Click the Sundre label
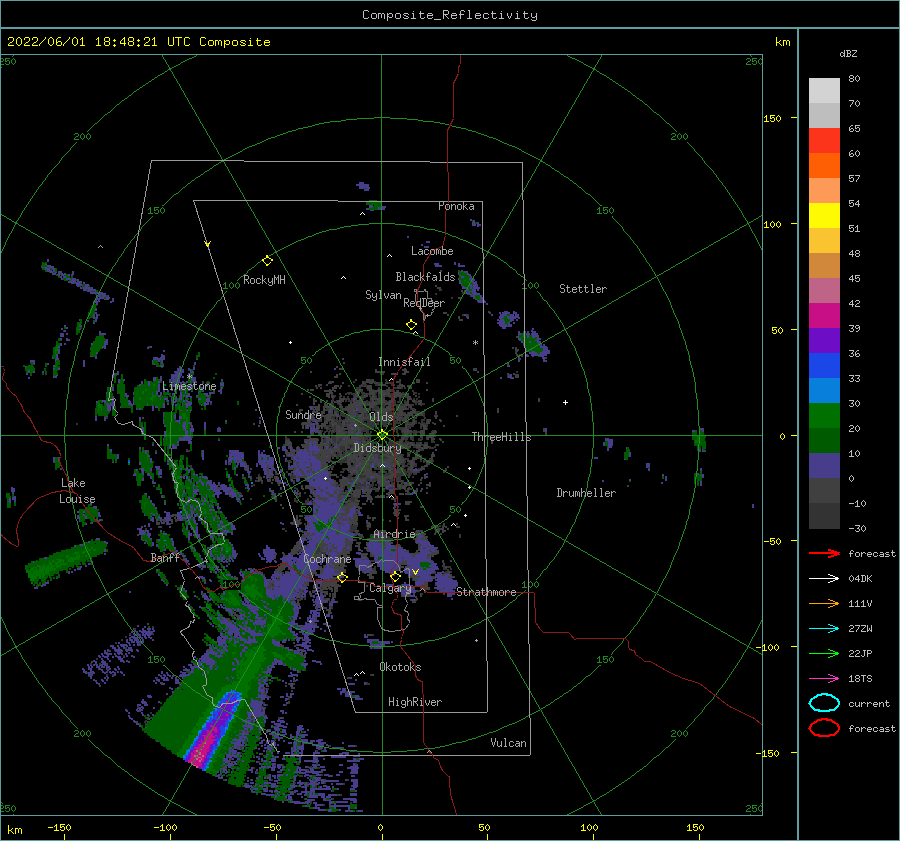This screenshot has height=841, width=900. tap(304, 414)
